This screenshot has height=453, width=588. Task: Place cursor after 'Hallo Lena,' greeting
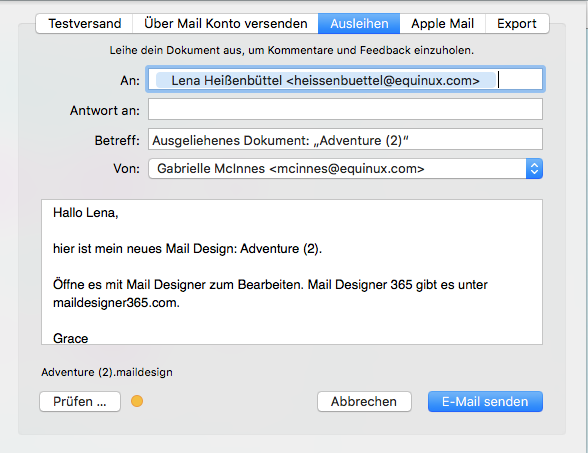pos(119,213)
